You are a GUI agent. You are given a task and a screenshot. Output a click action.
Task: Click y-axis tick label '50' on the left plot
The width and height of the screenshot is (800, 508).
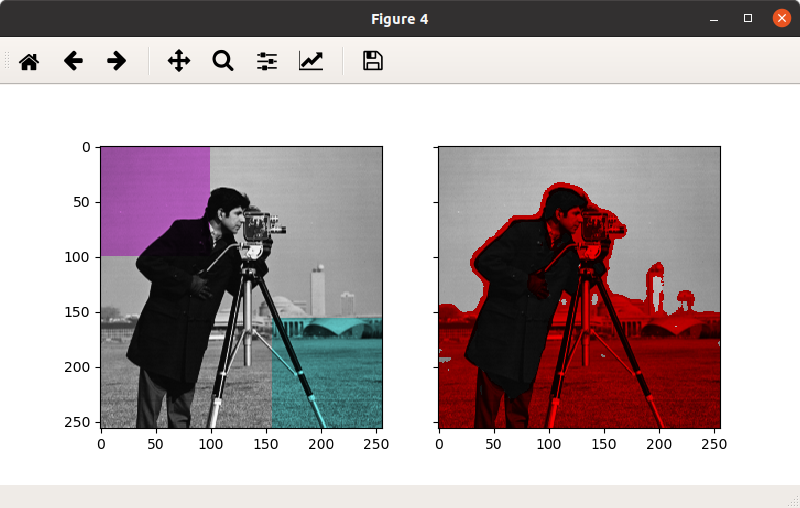(x=82, y=202)
